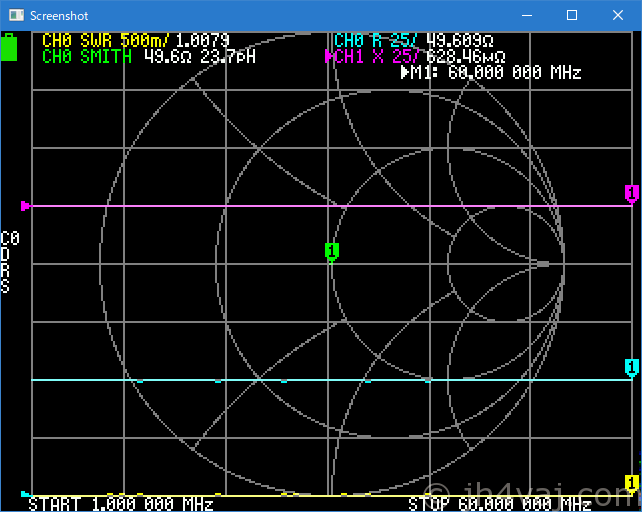
Task: Click the magenta reference position arrow at left
Action: [x=25, y=206]
